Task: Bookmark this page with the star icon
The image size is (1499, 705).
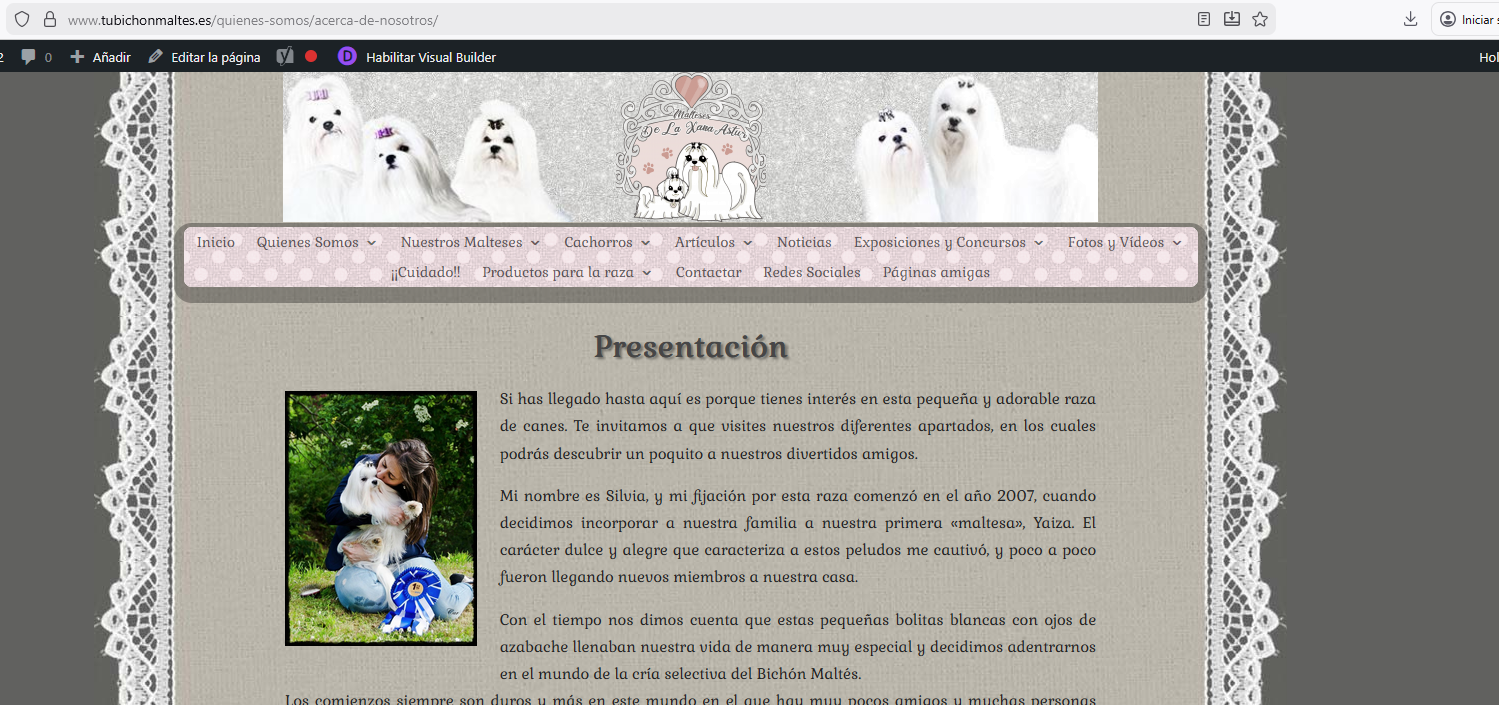Action: point(1260,19)
